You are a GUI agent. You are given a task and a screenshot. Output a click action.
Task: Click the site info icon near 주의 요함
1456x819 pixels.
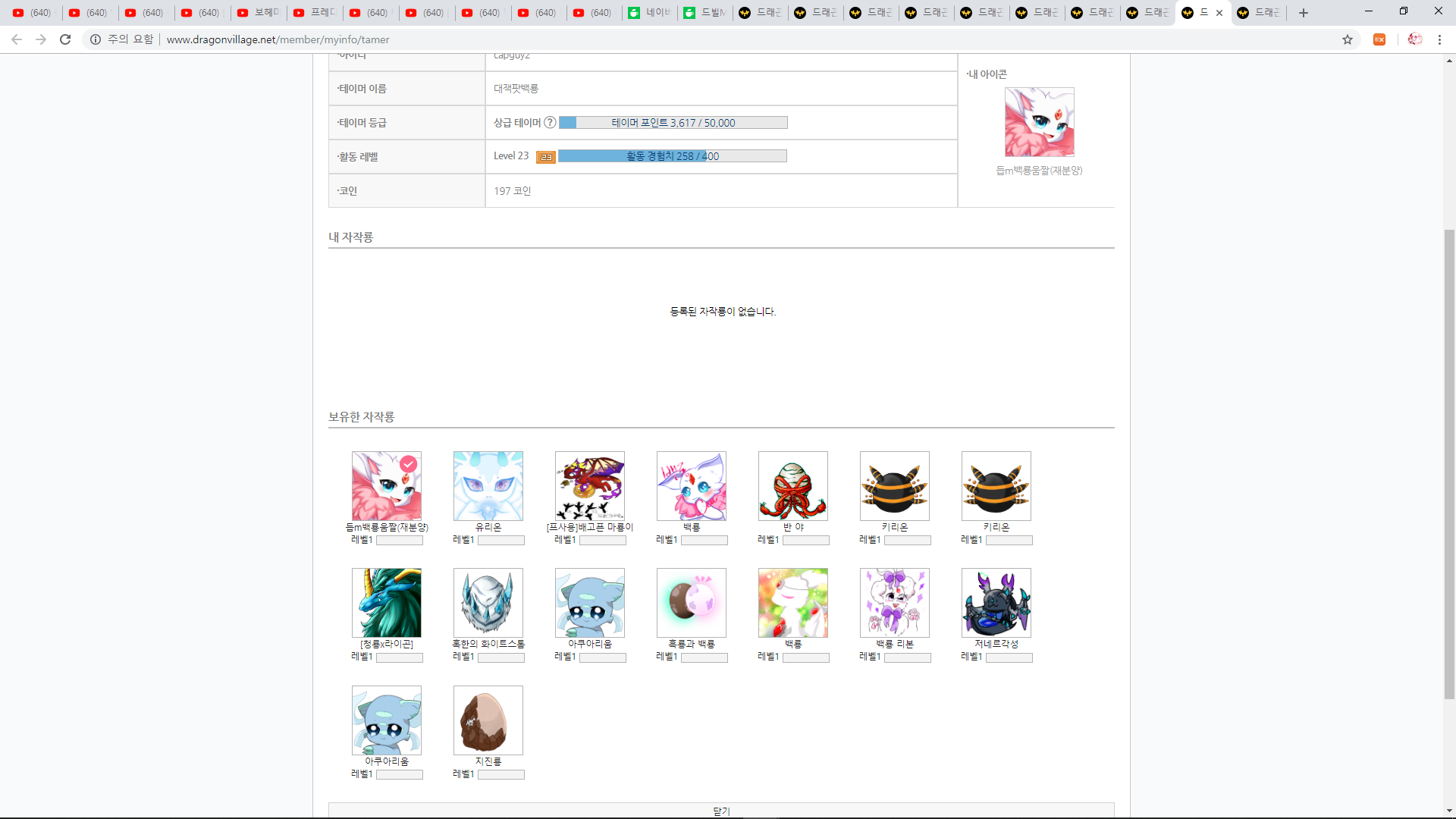click(x=96, y=39)
